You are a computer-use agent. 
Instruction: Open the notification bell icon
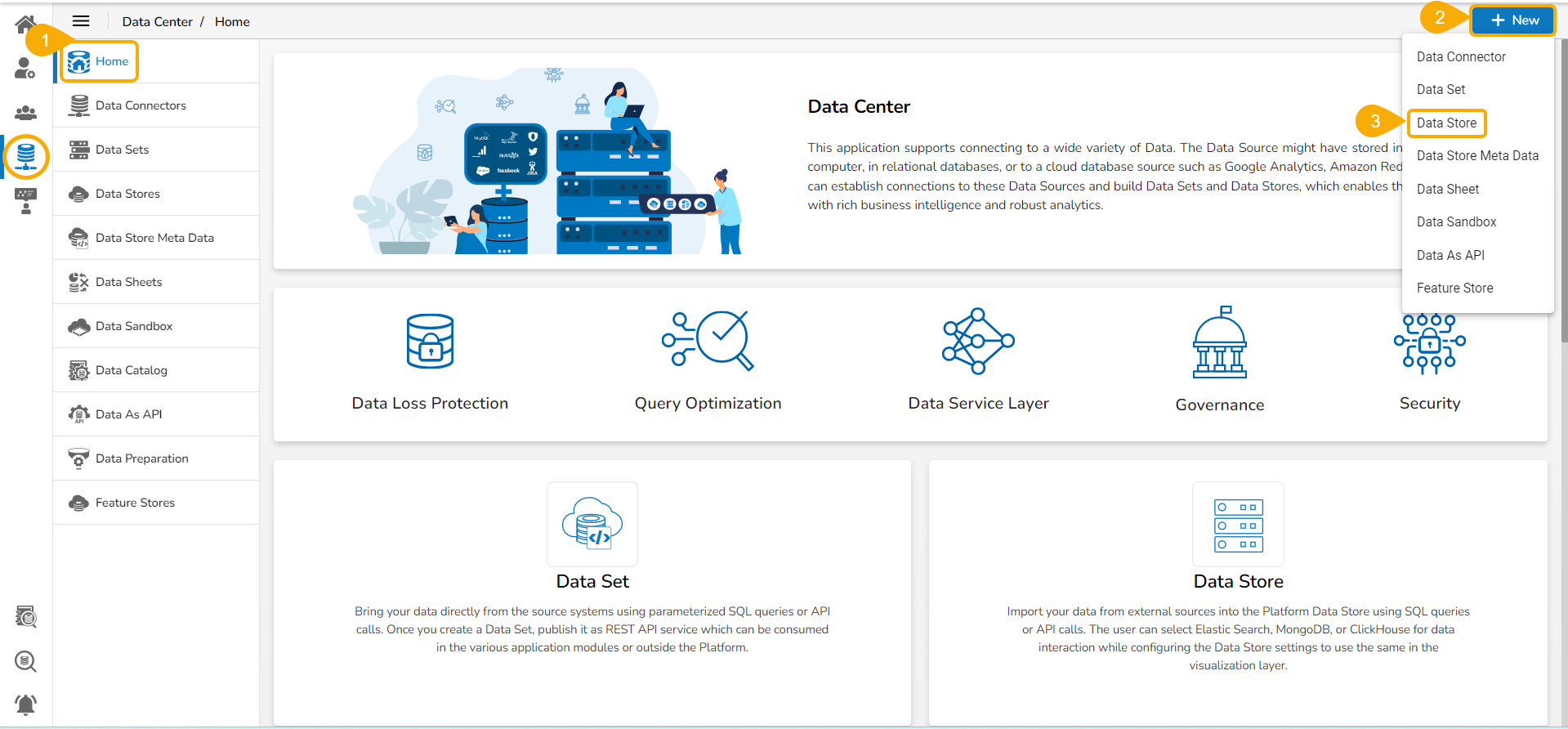click(25, 704)
